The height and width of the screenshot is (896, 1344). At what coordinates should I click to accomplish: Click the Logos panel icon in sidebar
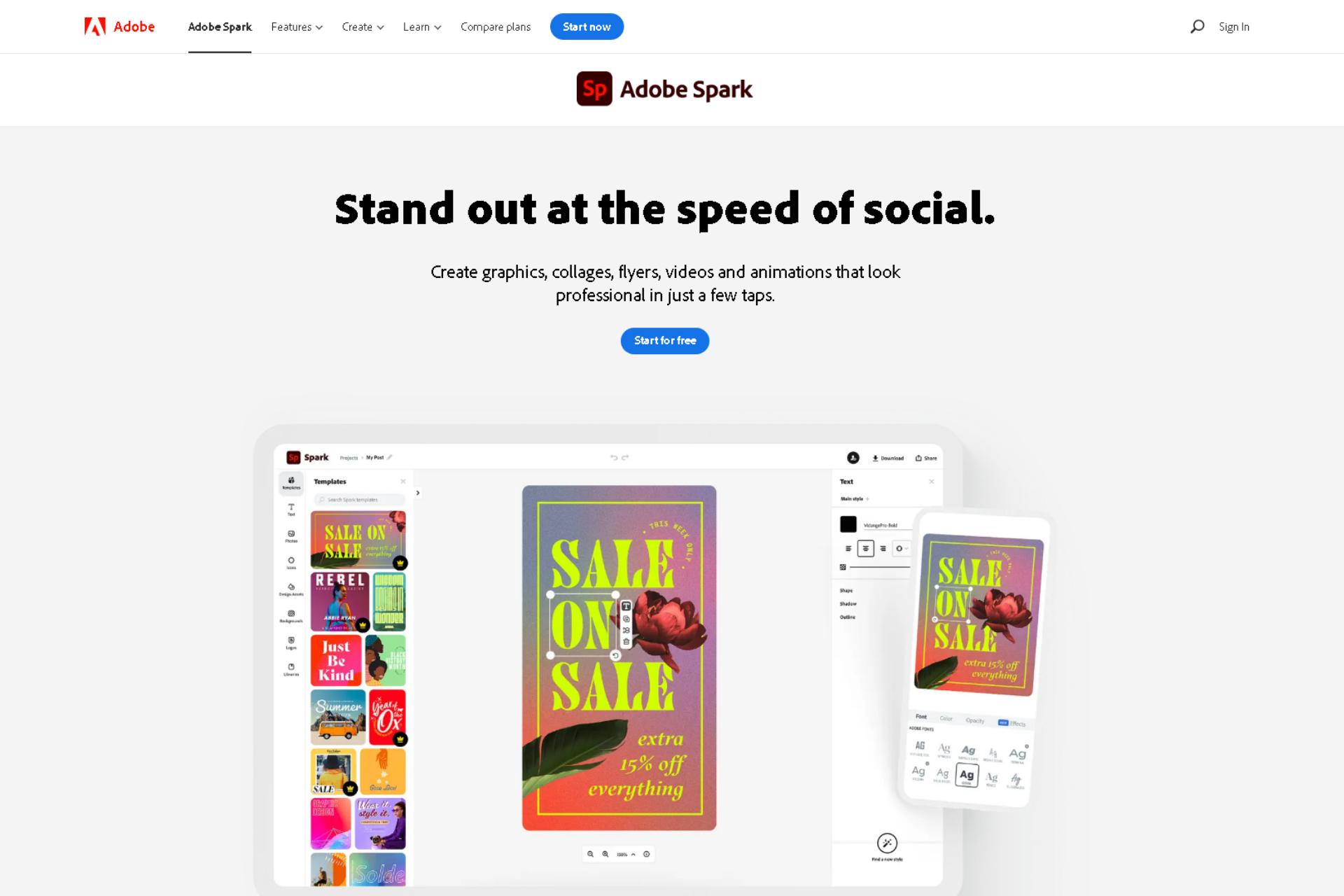pyautogui.click(x=291, y=644)
